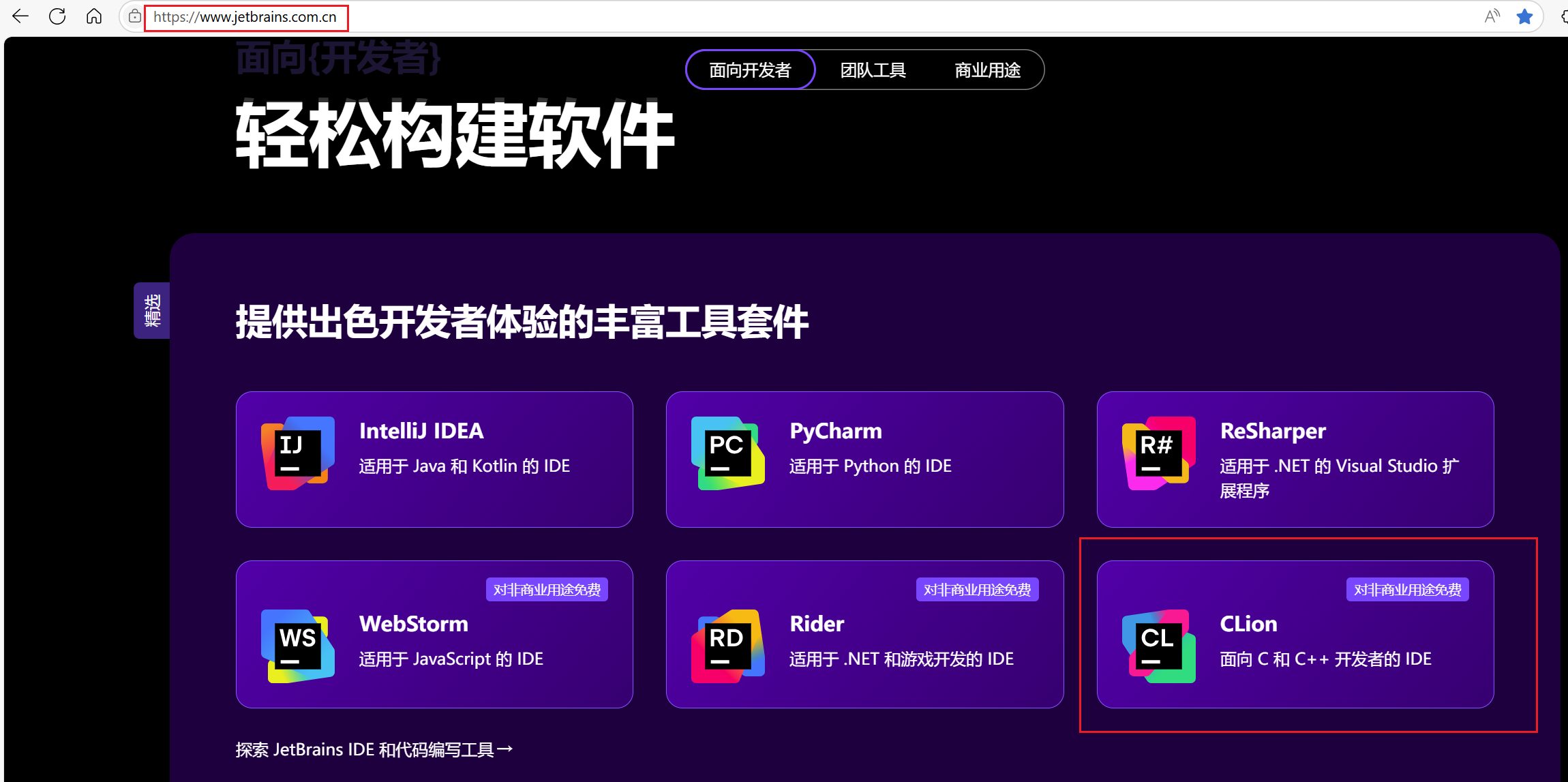View site info via the lock icon
The width and height of the screenshot is (1568, 782).
pos(135,16)
